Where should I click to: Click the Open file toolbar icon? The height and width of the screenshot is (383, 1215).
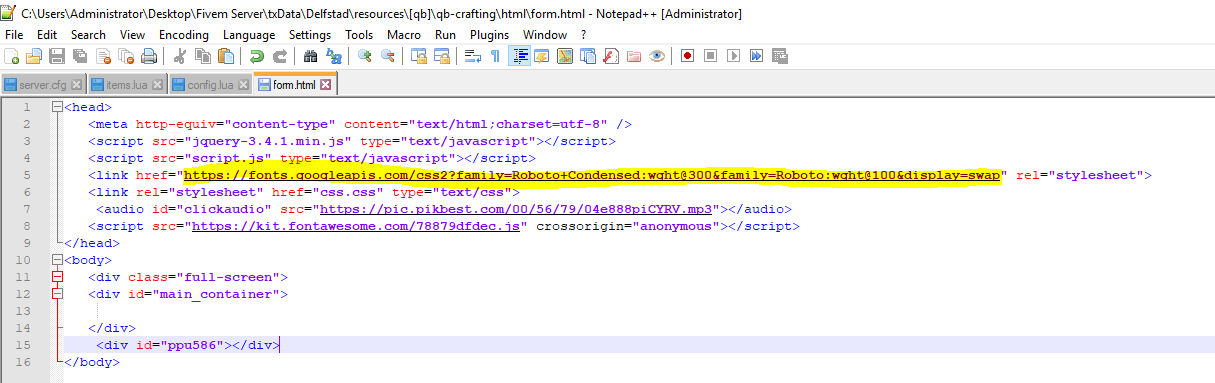(33, 55)
